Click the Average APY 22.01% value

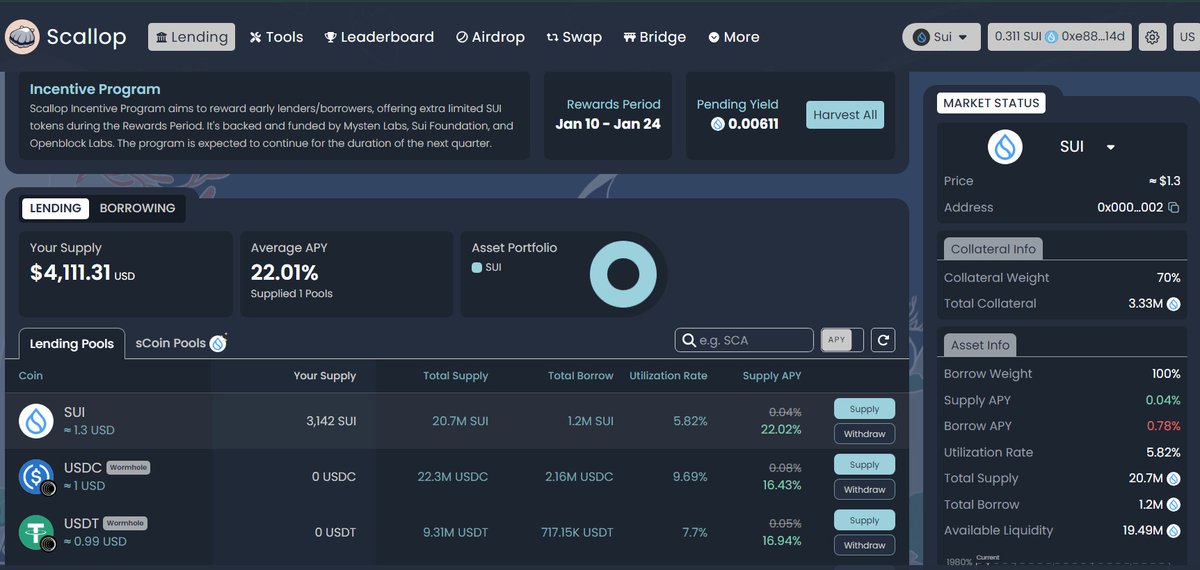point(285,272)
